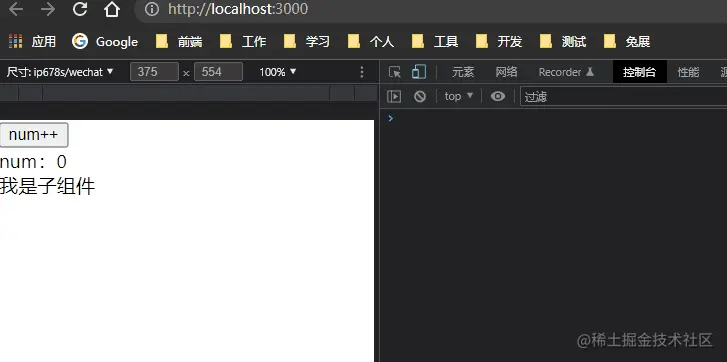Open the 100% zoom dropdown
The image size is (727, 362).
tap(278, 72)
